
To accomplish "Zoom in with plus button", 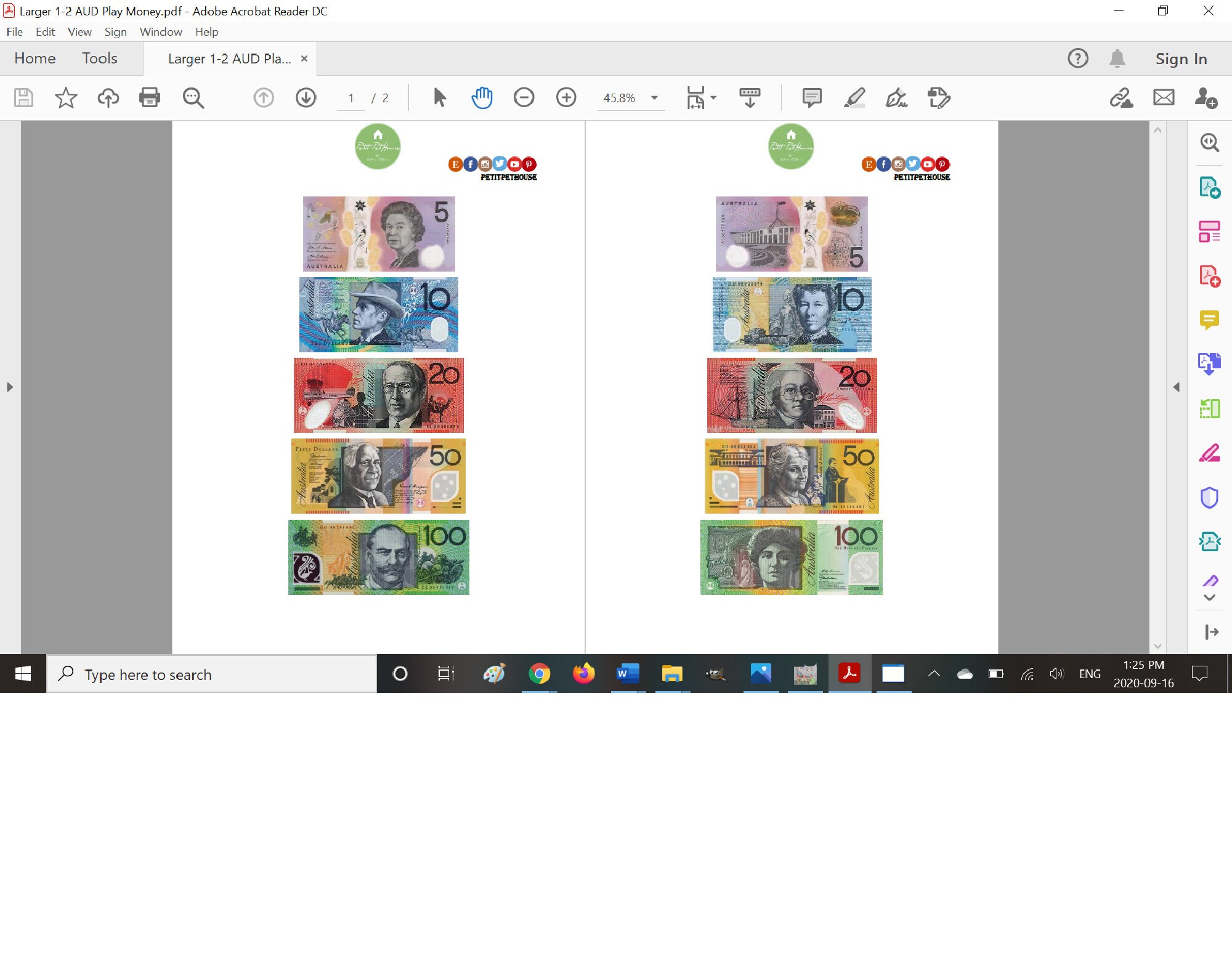I will tap(566, 97).
